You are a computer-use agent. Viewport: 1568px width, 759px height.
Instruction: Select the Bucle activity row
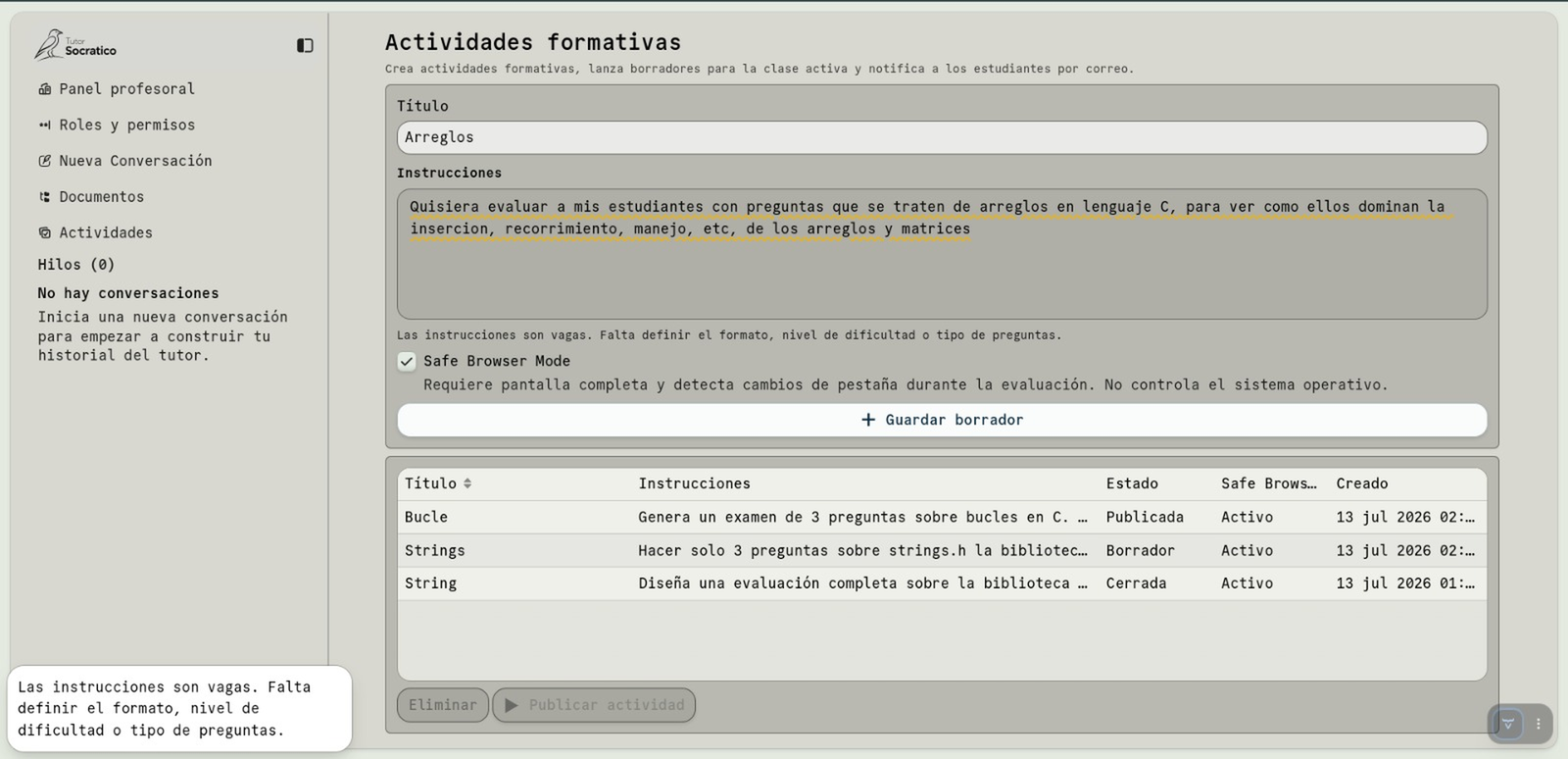click(x=942, y=517)
